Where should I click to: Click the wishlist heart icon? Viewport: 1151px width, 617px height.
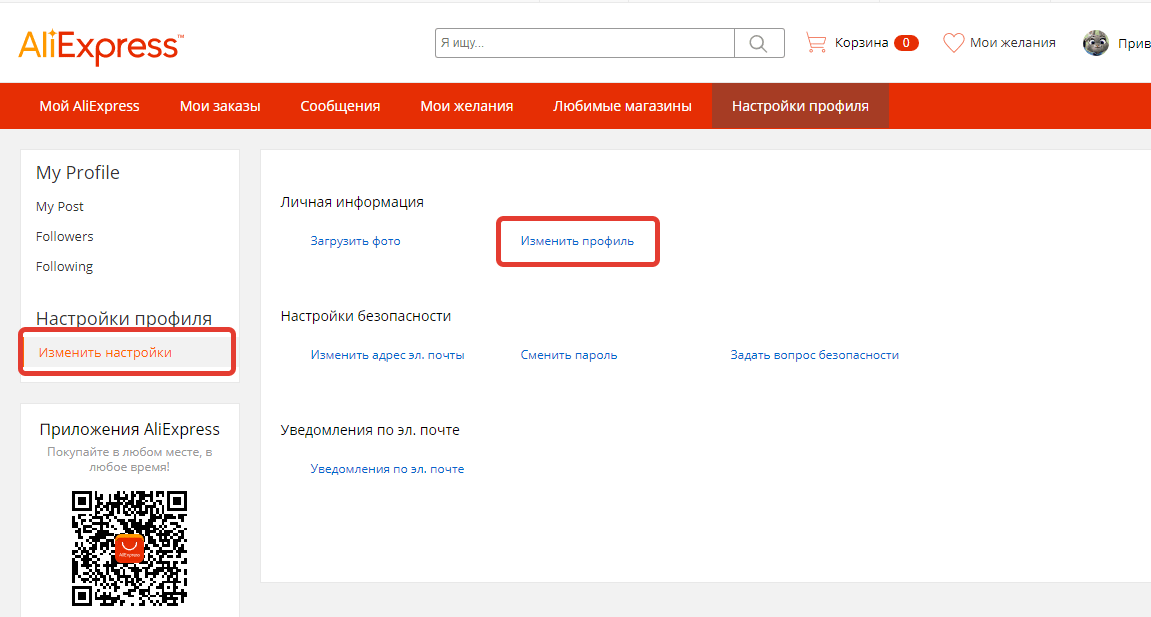pyautogui.click(x=954, y=43)
